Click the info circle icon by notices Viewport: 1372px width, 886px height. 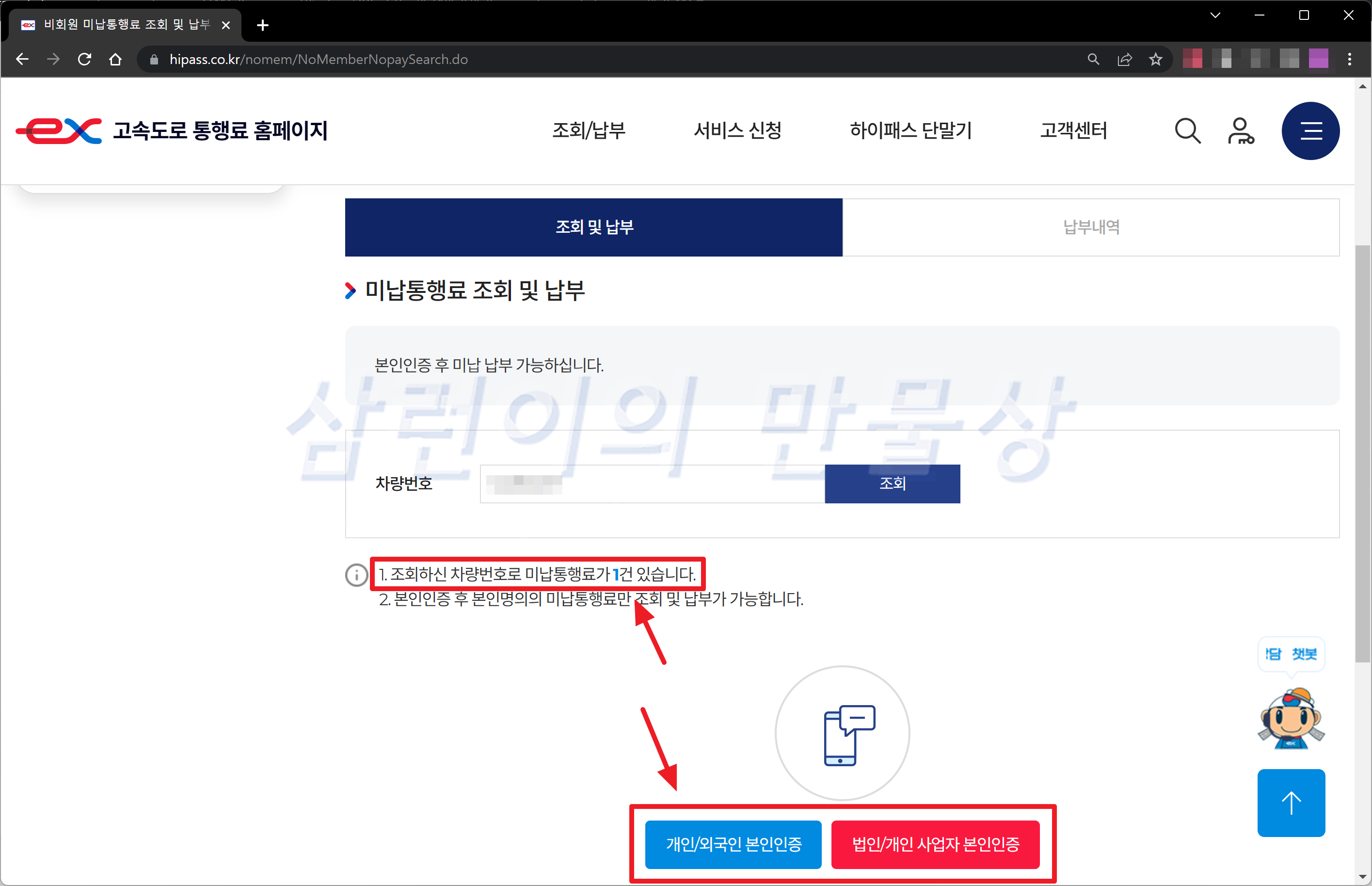[x=356, y=574]
